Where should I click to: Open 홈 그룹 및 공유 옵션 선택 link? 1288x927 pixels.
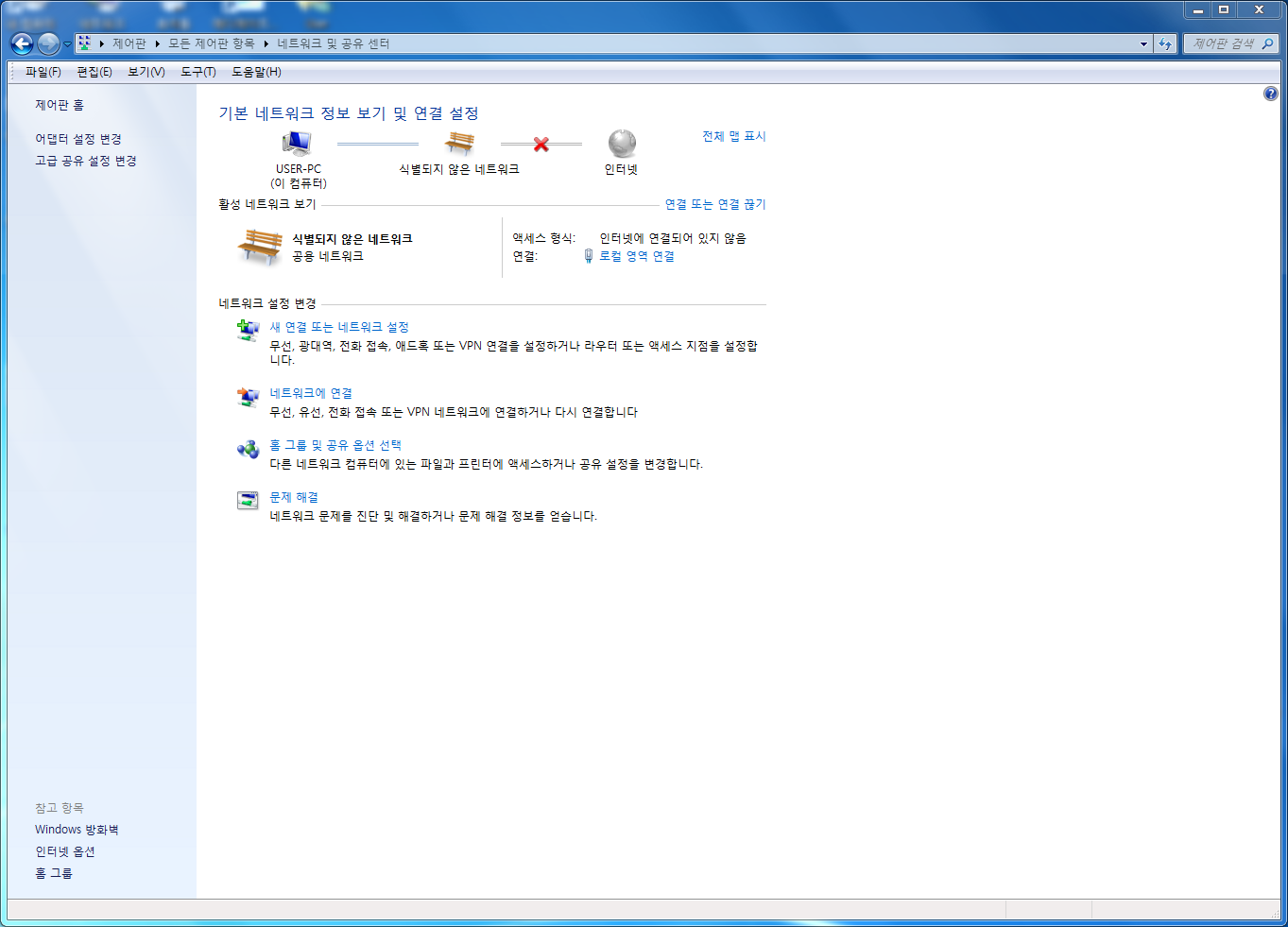[335, 445]
